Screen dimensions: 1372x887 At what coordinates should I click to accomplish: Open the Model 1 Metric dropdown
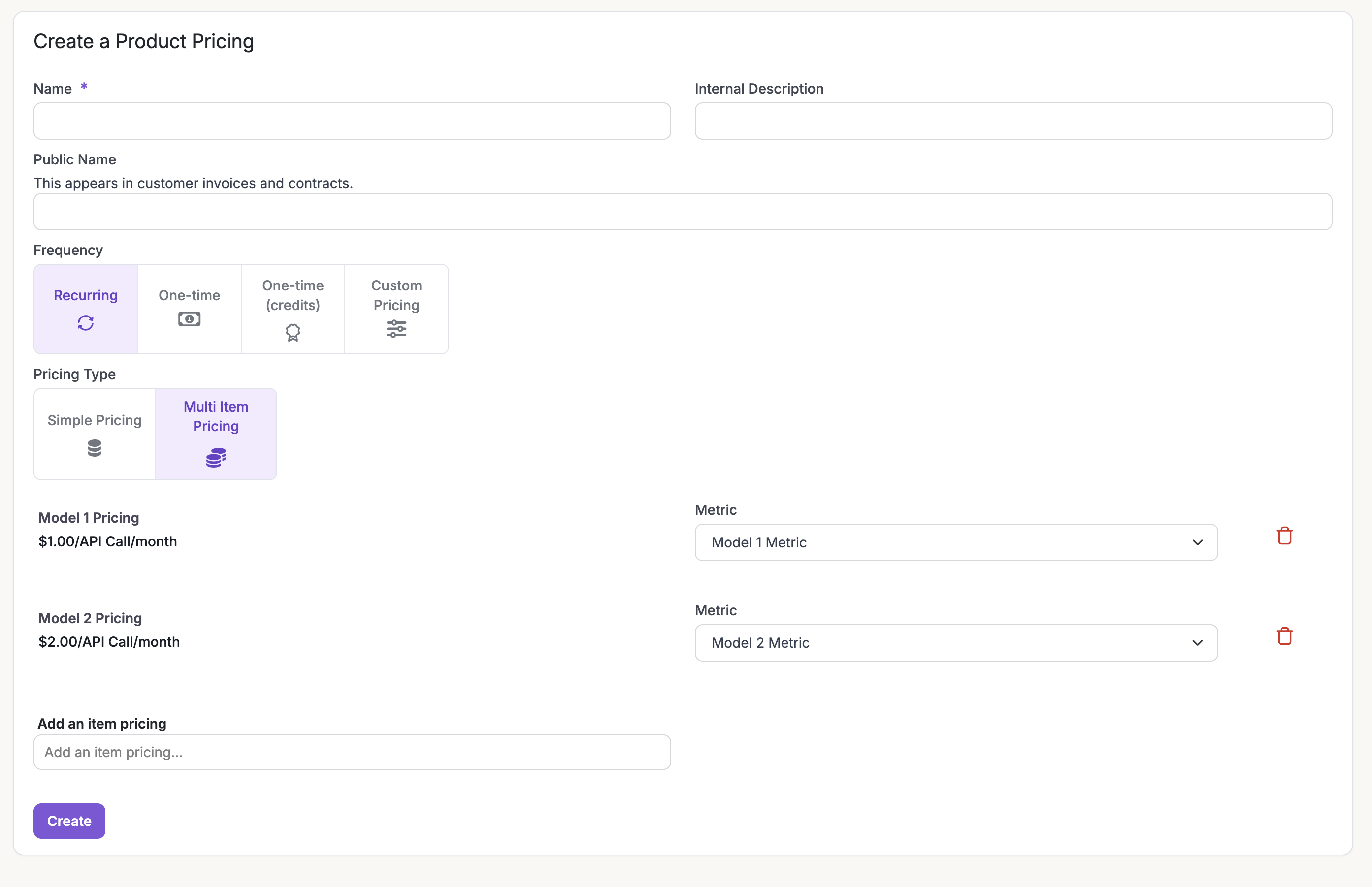(955, 542)
